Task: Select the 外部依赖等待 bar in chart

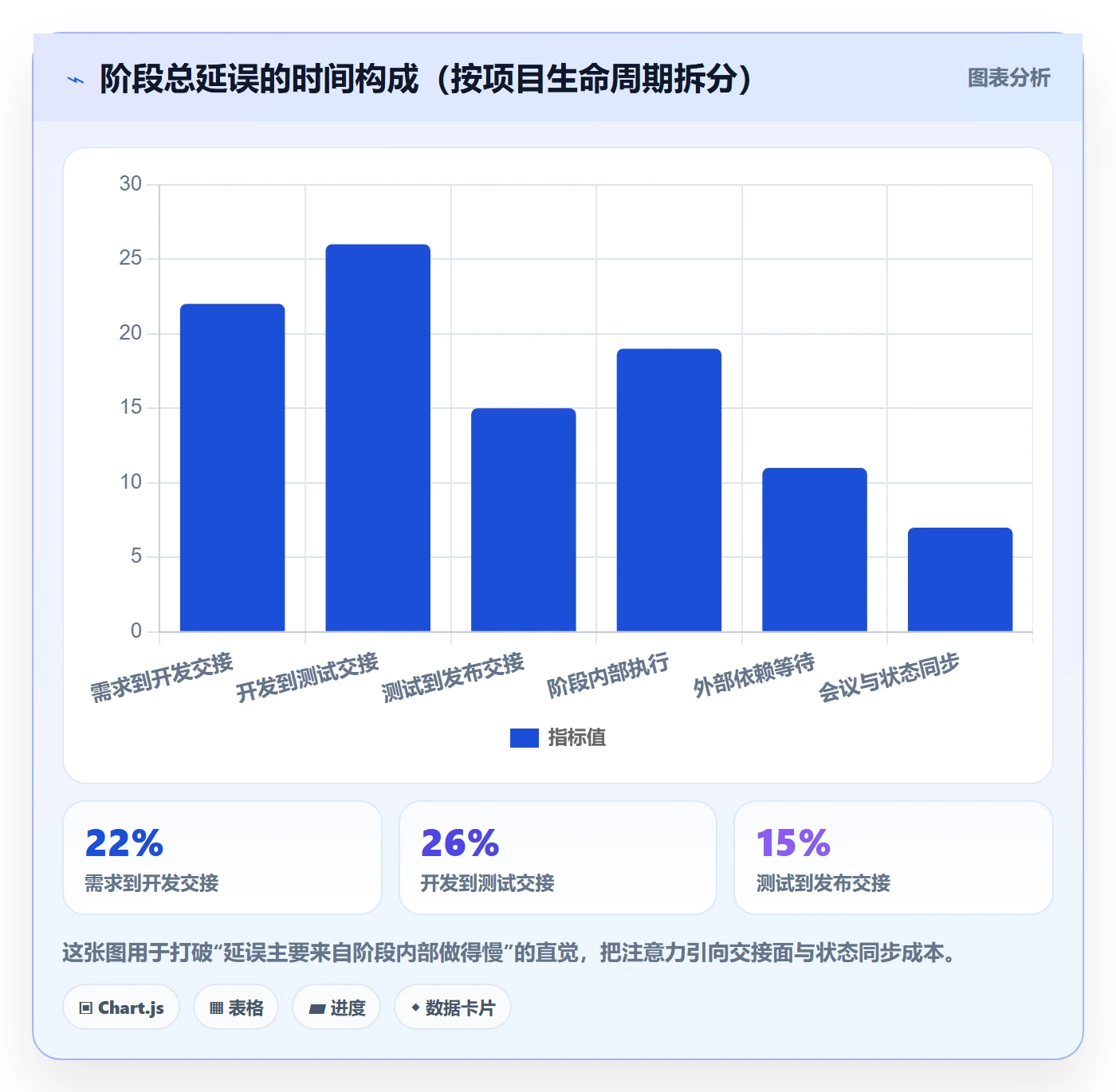Action: [815, 550]
